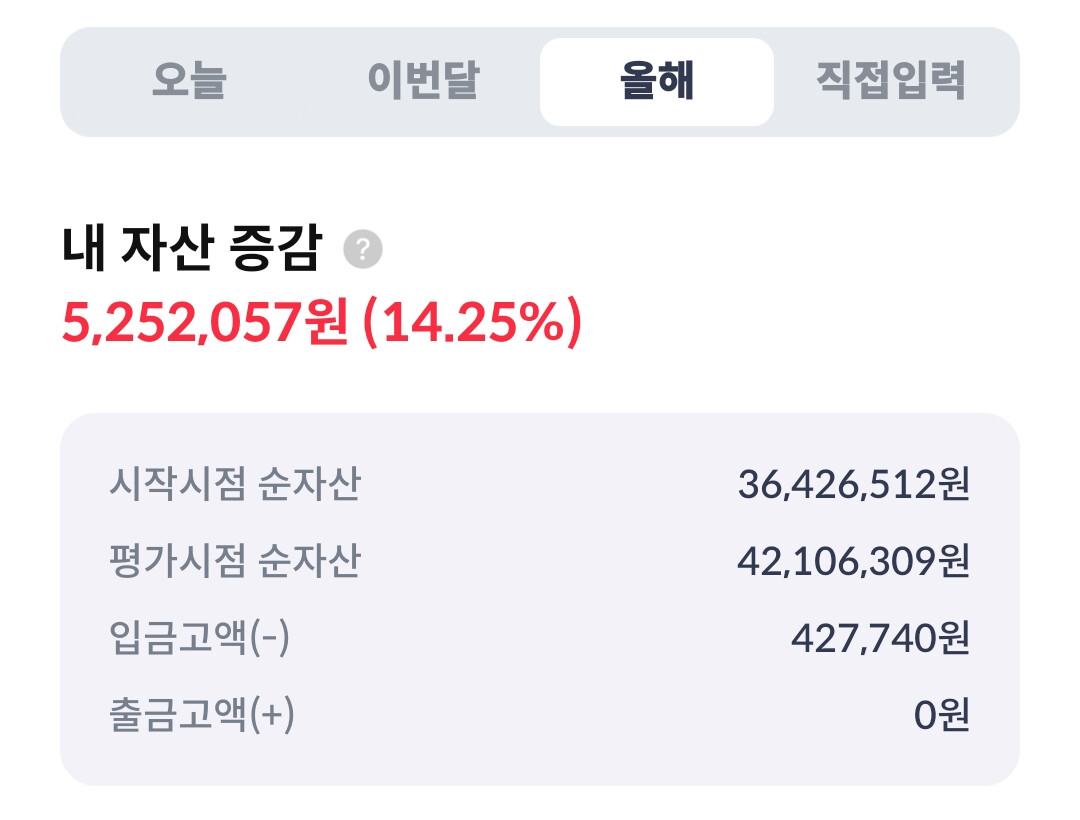Tap the 427,740원 deposit amount

(880, 638)
